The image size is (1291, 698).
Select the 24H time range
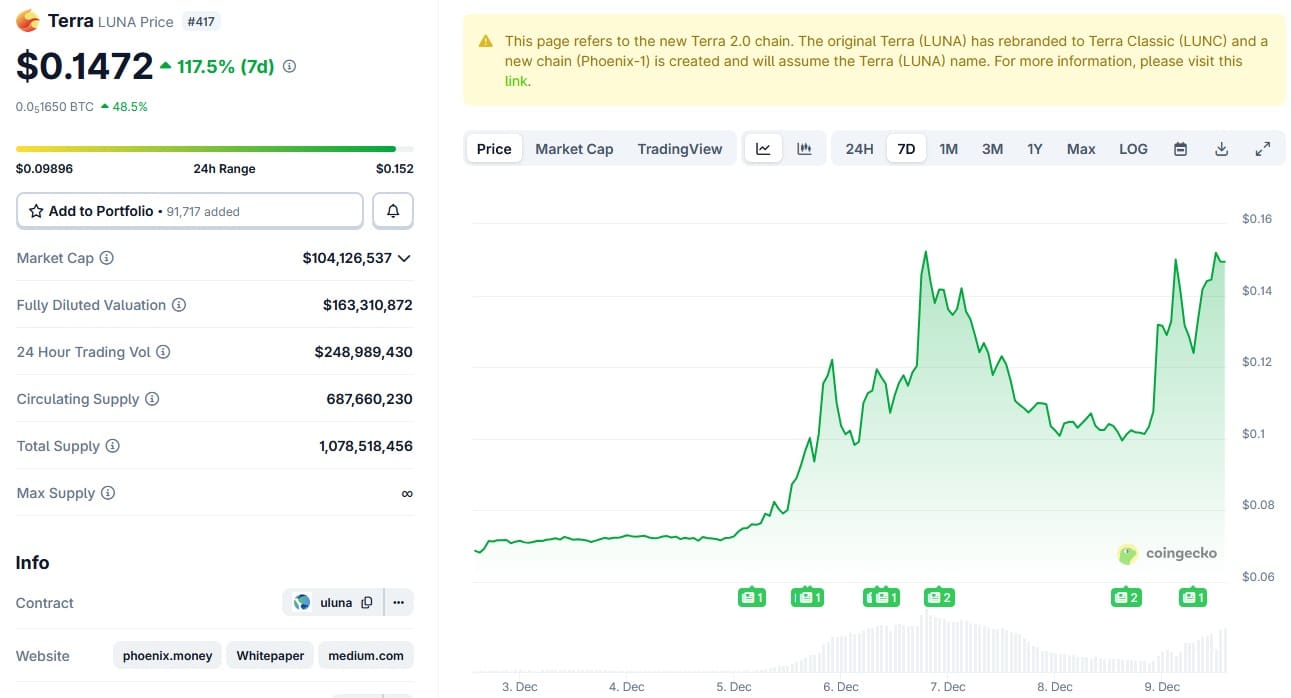(859, 149)
